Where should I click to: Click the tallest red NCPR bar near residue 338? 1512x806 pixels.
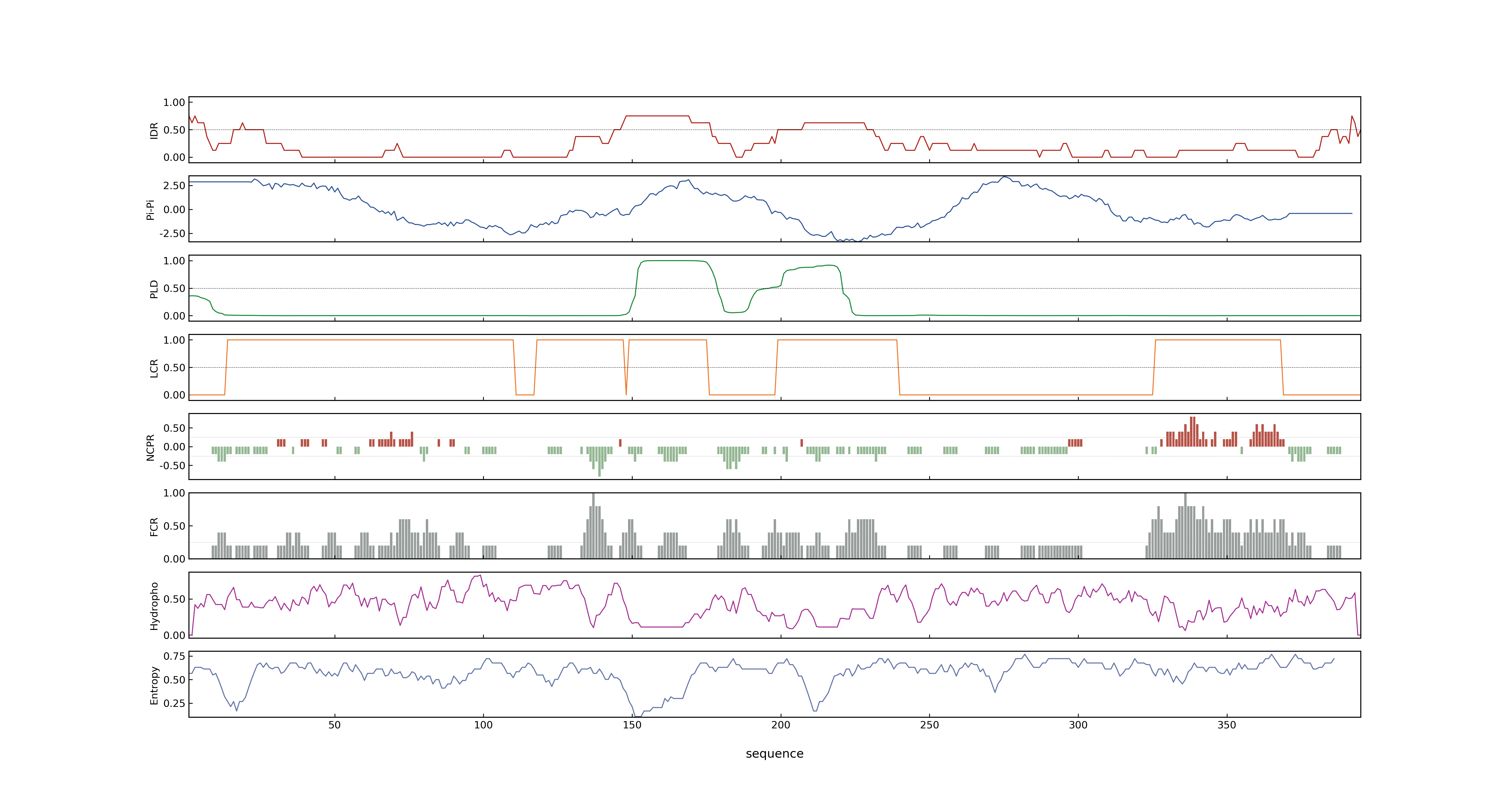pos(1191,432)
